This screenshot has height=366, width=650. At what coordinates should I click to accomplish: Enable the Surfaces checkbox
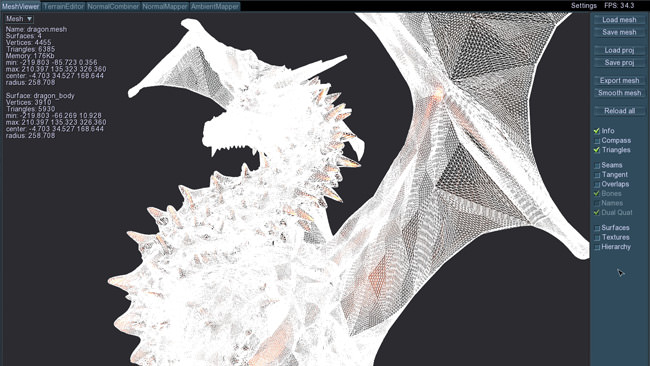597,228
